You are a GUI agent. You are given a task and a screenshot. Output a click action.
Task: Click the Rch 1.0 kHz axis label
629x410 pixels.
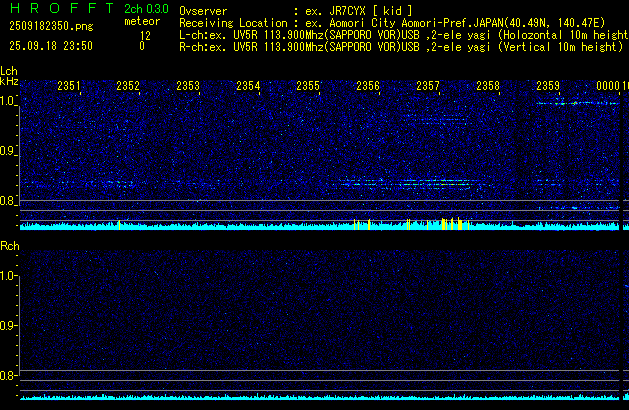coord(8,275)
